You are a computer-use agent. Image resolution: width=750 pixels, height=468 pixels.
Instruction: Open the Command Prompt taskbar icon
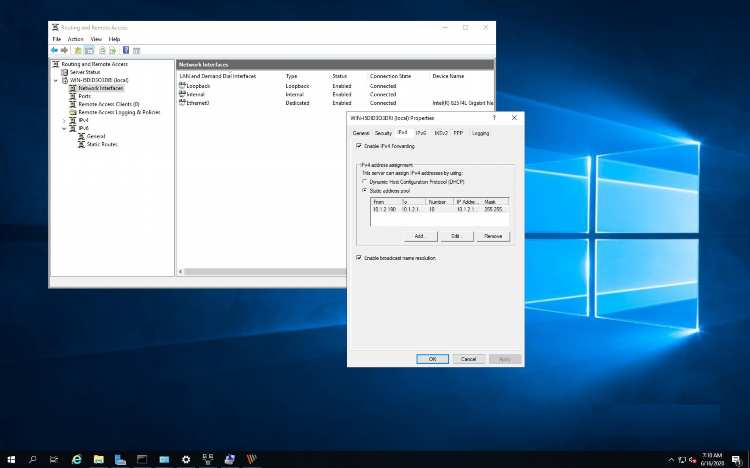coord(142,459)
